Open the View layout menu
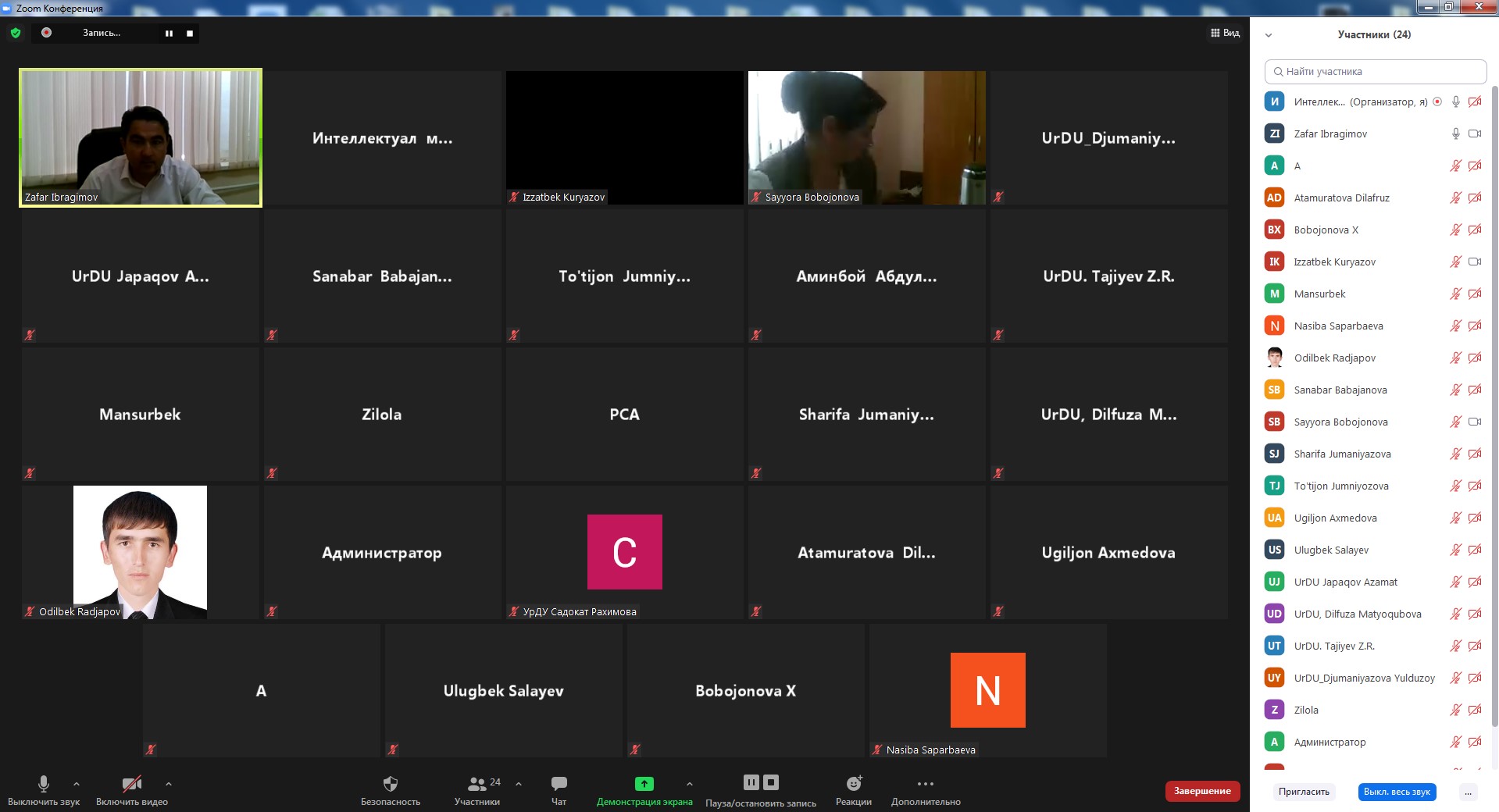The image size is (1499, 812). tap(1225, 33)
